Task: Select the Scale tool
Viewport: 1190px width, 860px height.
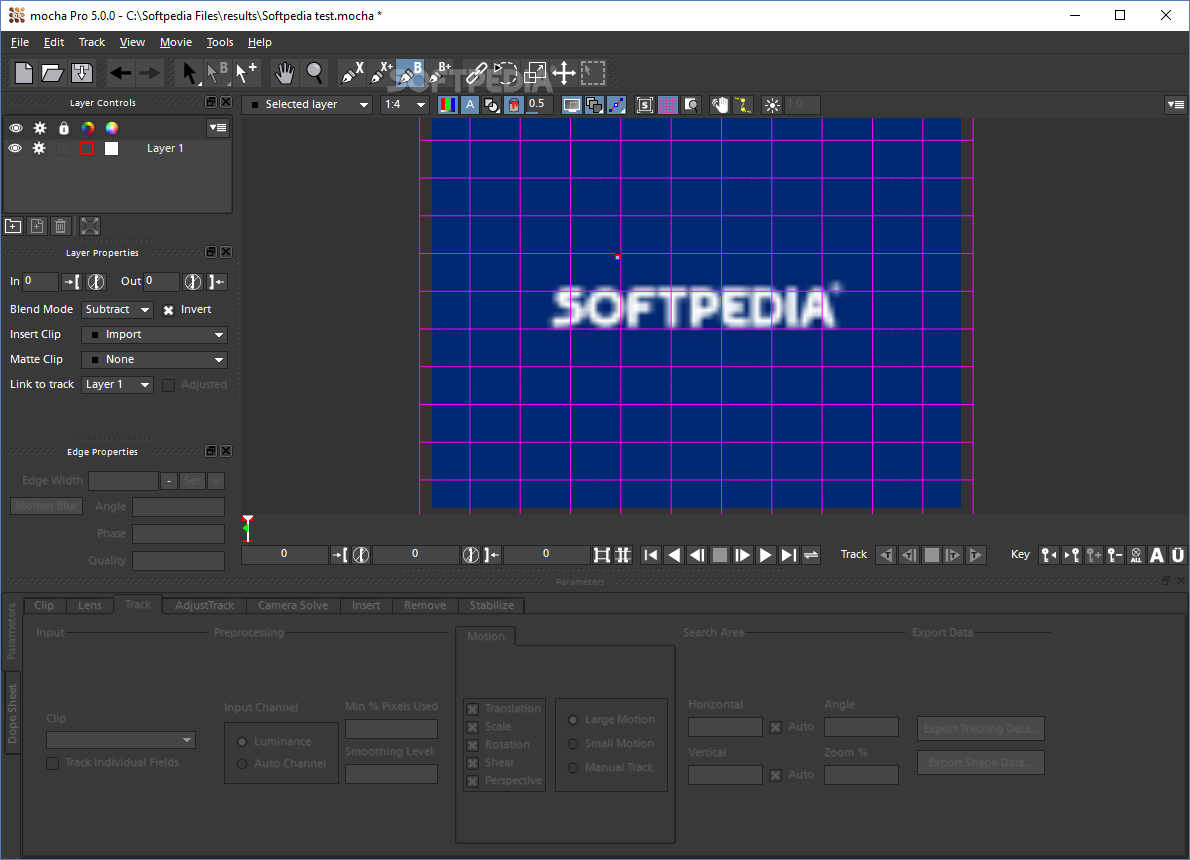Action: pos(535,73)
